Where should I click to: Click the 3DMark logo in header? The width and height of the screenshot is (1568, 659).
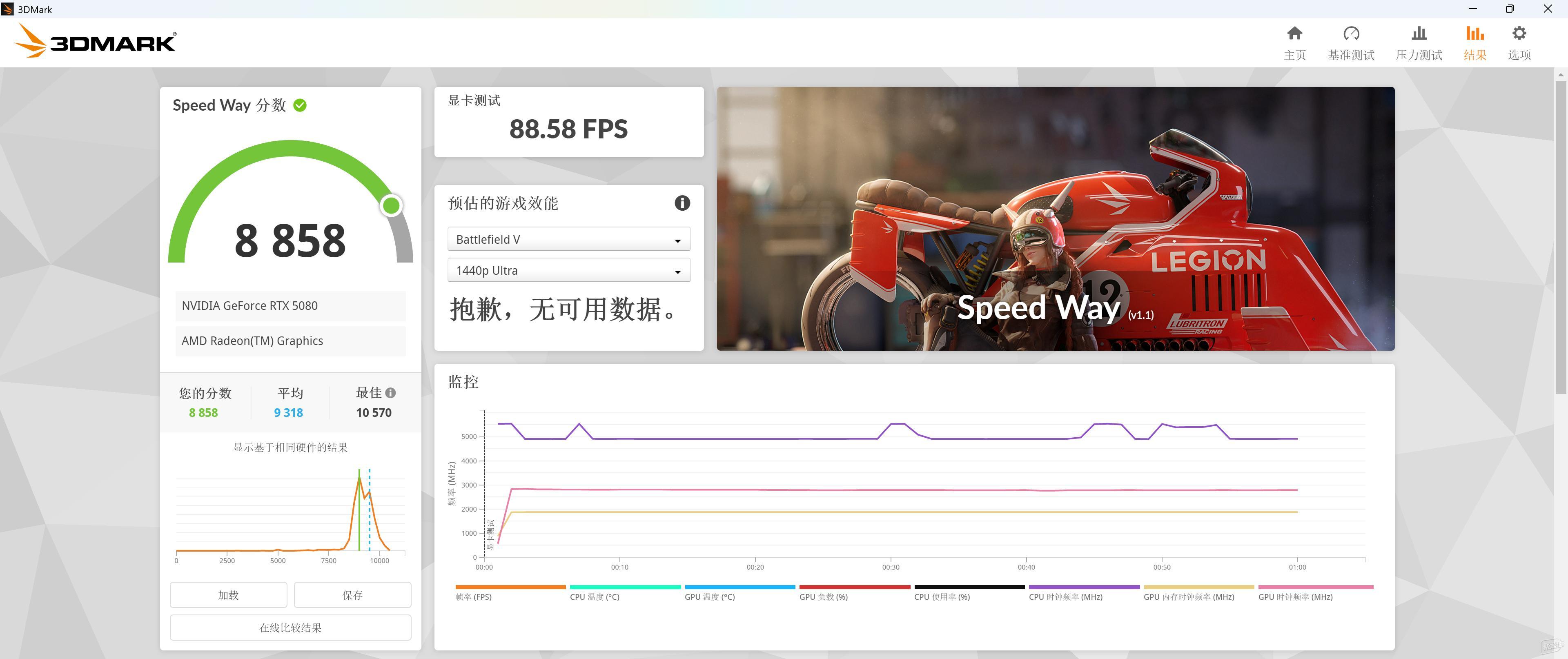[96, 41]
